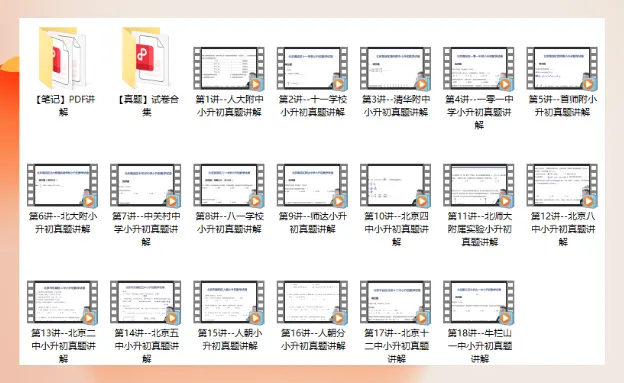Select the 第18讲 牛栏山一中 video icon
The image size is (624, 383).
(479, 302)
